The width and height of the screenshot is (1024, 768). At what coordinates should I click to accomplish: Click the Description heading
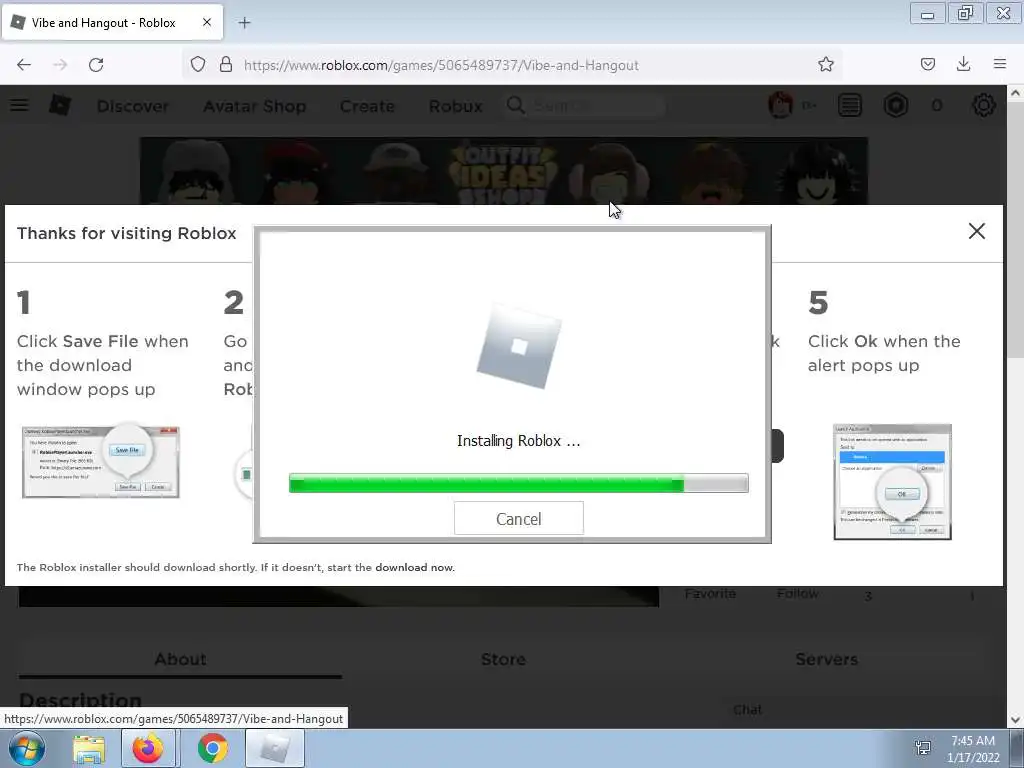point(80,700)
